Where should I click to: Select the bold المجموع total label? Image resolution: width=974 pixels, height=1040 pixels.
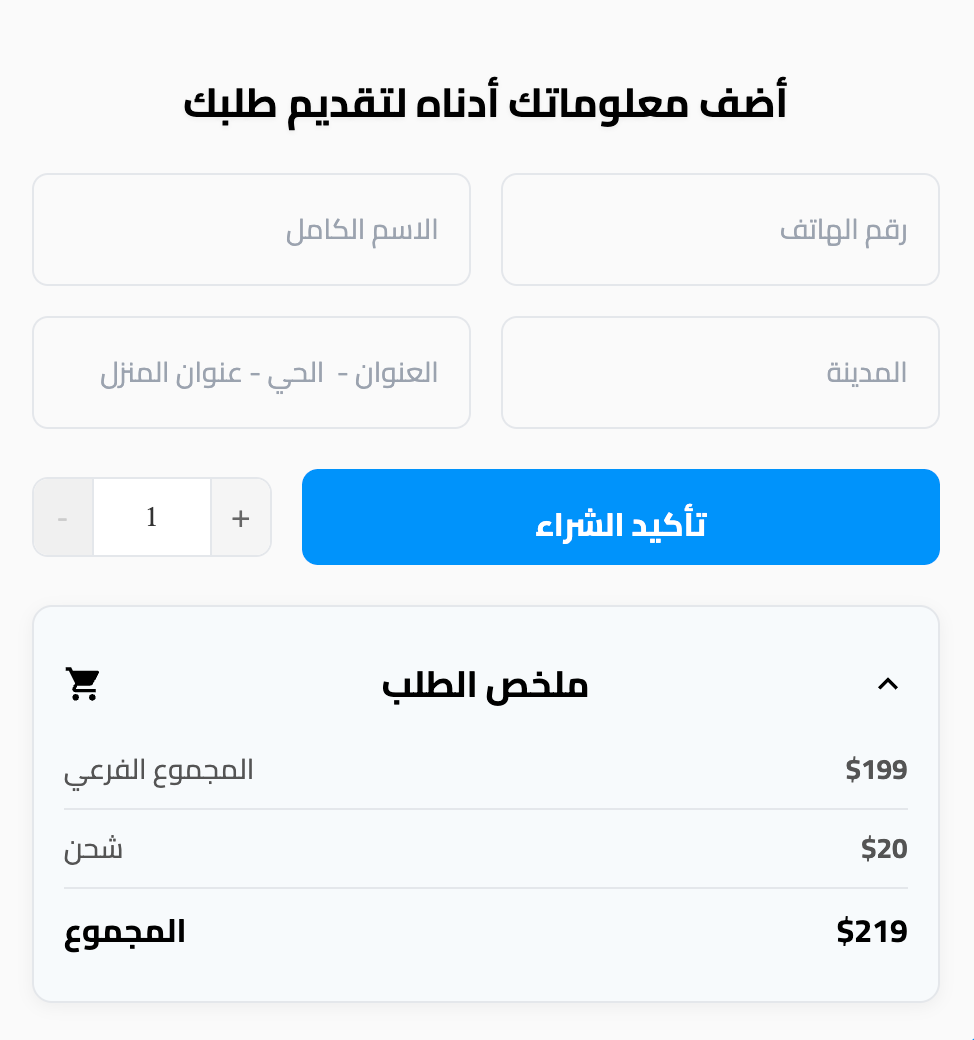point(125,933)
